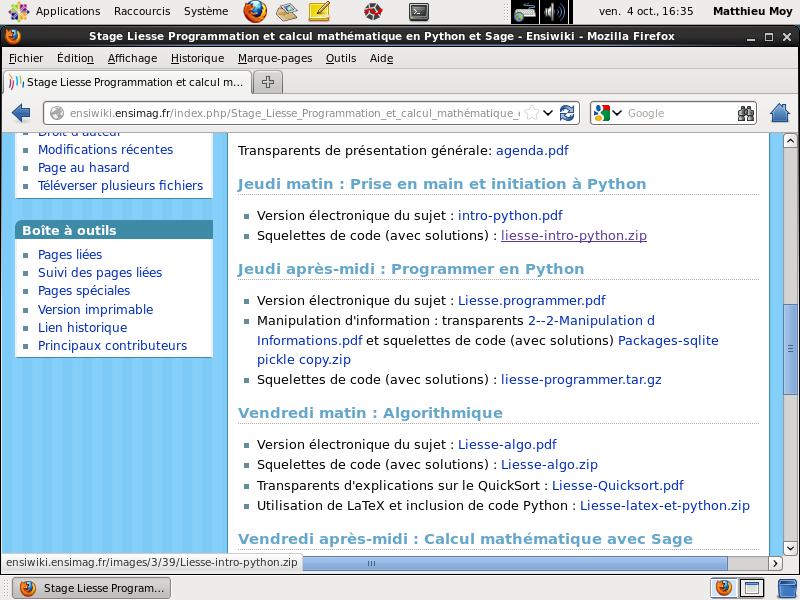Open the Raccourcis panel menu
The height and width of the screenshot is (600, 800).
pos(142,11)
